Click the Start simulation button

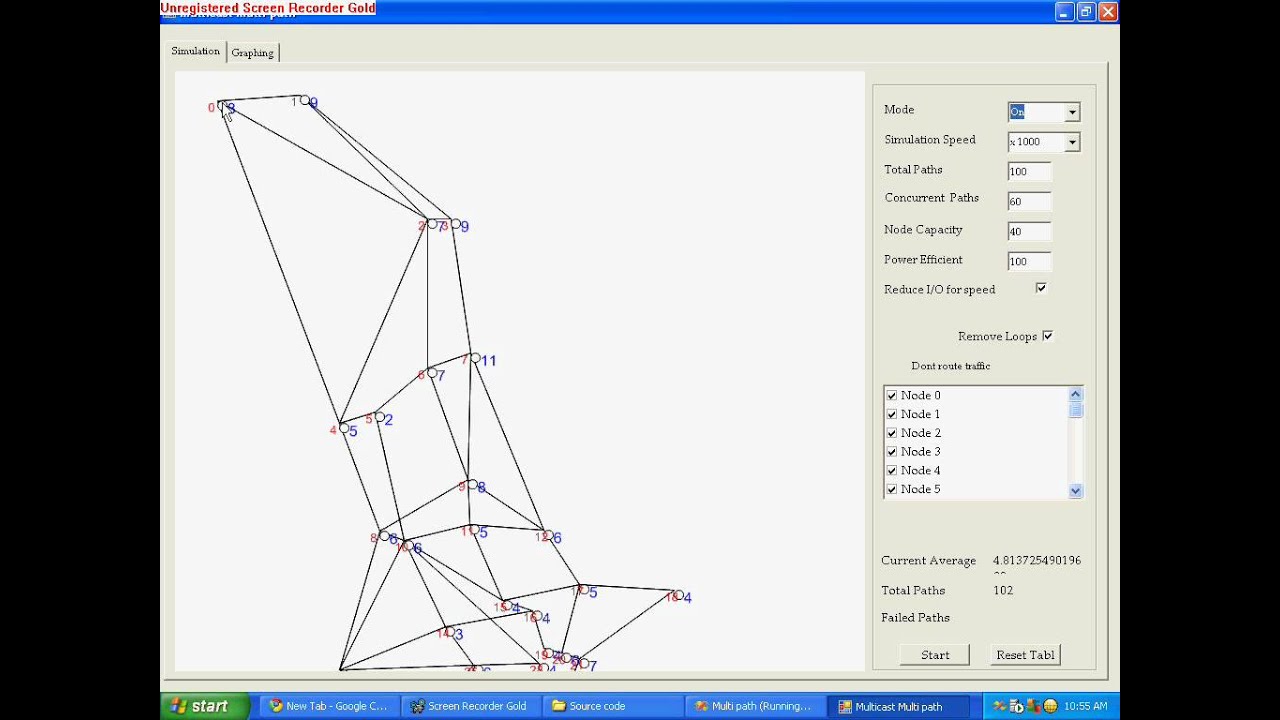[x=935, y=655]
